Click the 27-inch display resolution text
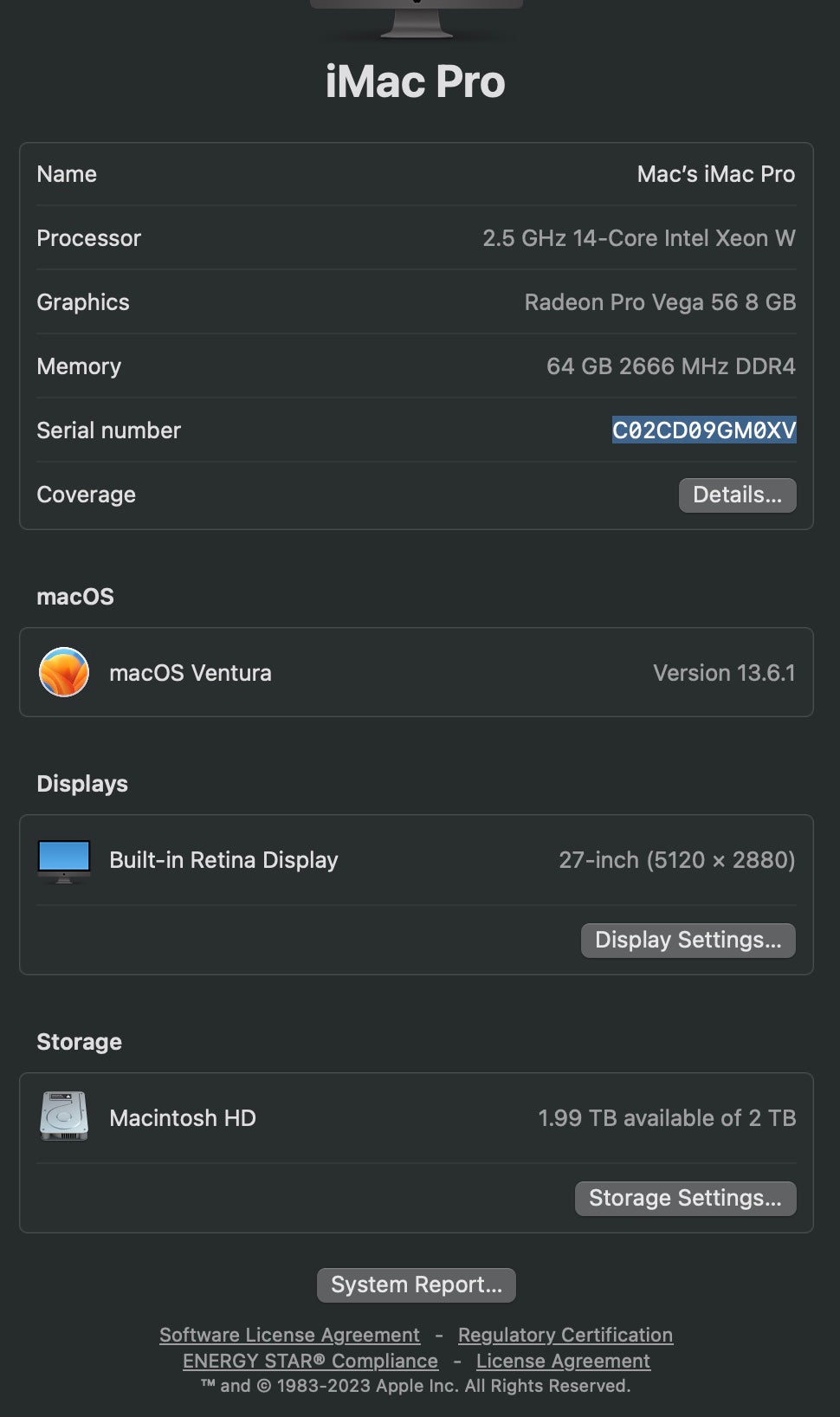Viewport: 840px width, 1417px height. [x=676, y=860]
